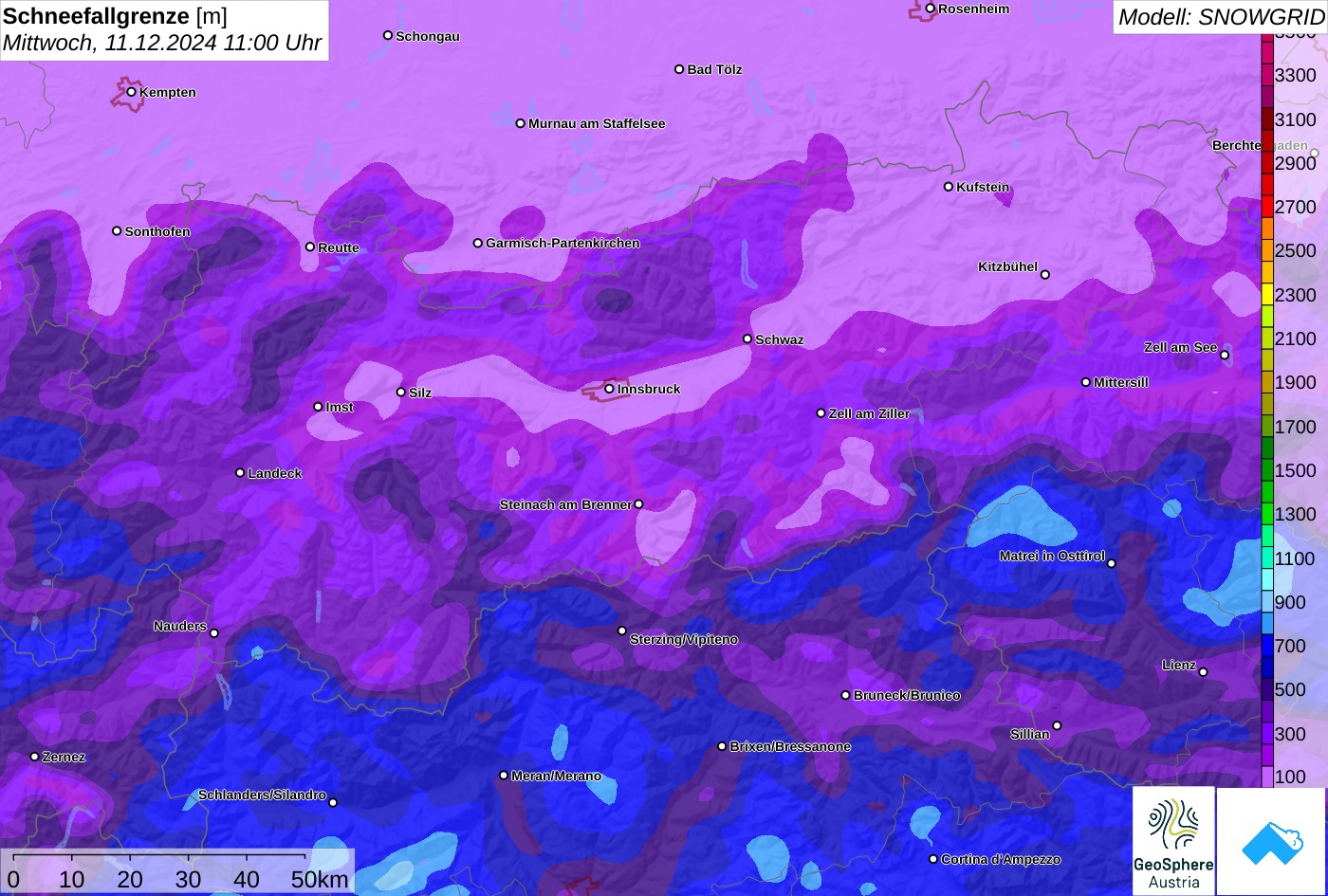Click the Schlanders/Silandro label

click(262, 795)
